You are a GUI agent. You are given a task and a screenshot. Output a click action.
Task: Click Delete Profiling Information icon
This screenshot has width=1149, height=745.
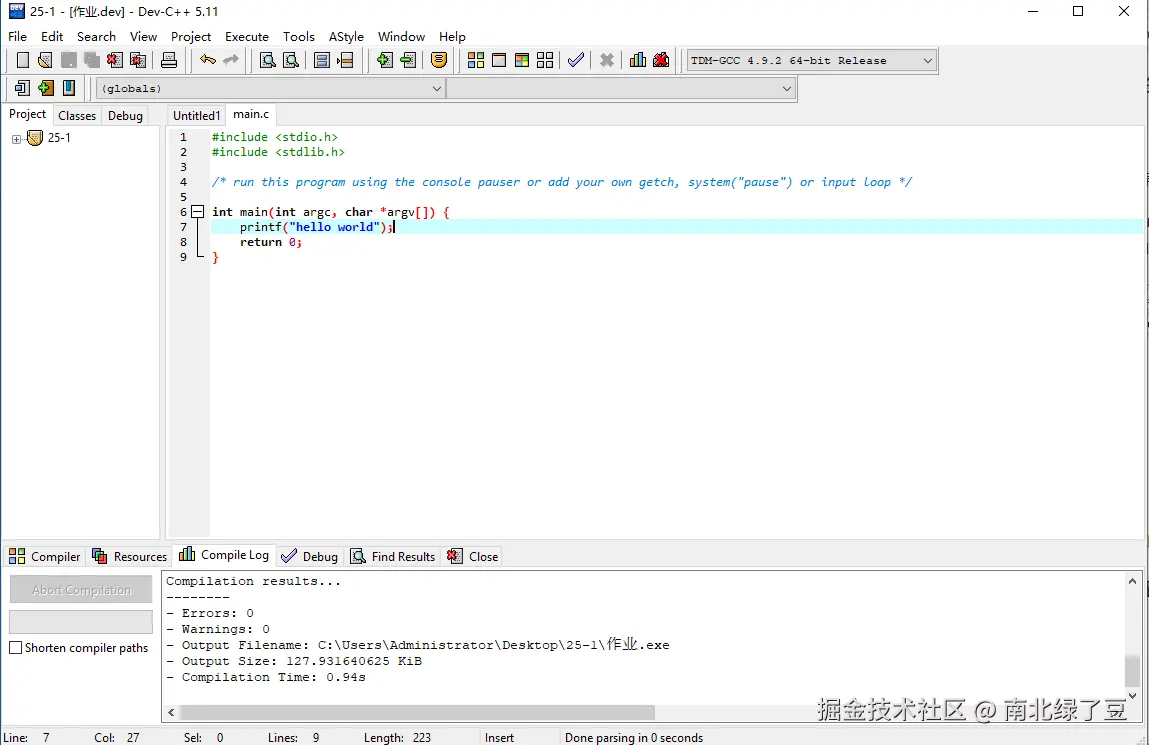pyautogui.click(x=661, y=60)
